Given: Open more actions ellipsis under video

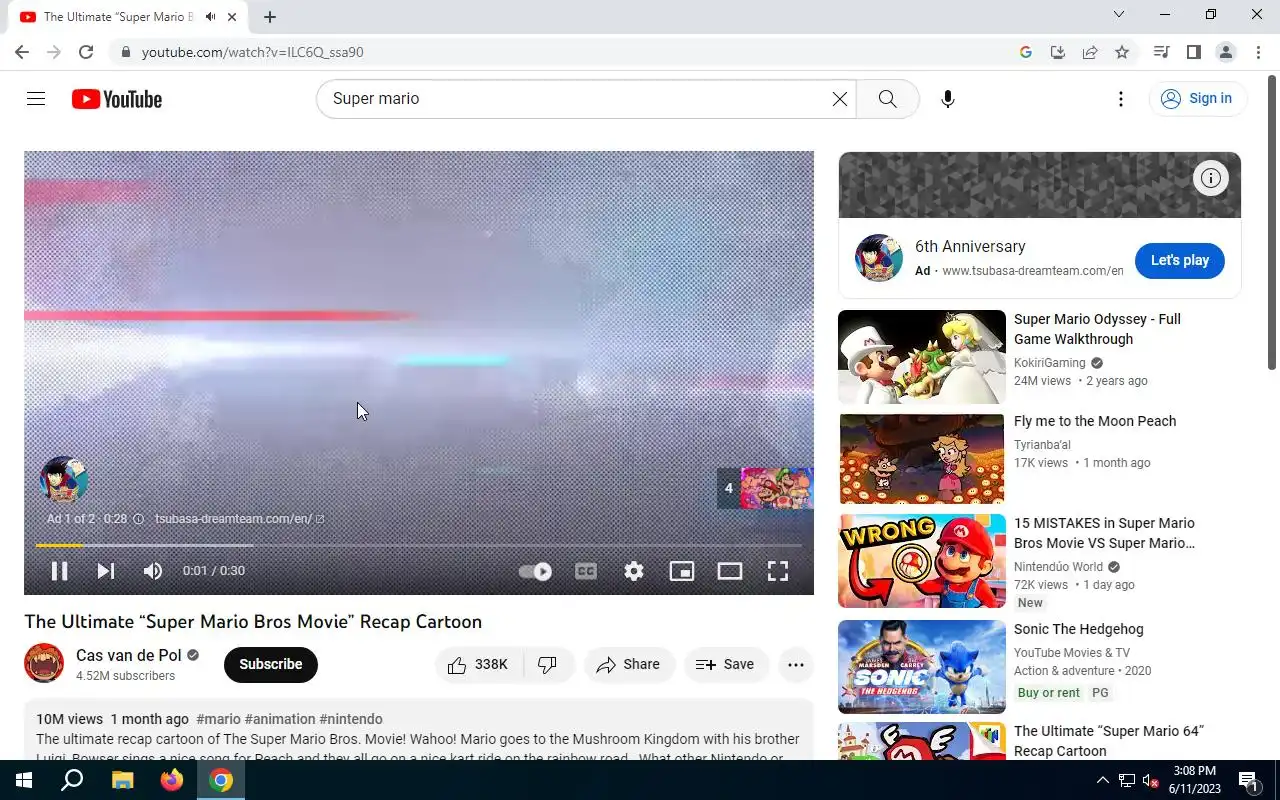Looking at the screenshot, I should (x=796, y=665).
